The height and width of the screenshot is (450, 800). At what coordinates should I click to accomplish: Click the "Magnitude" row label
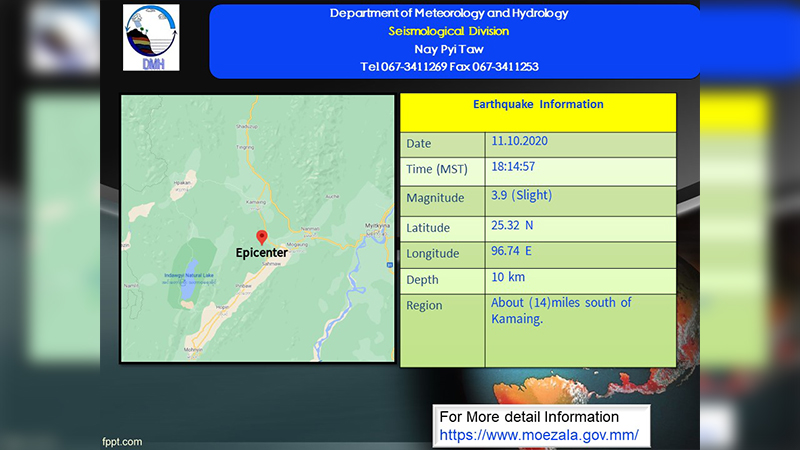(x=435, y=198)
